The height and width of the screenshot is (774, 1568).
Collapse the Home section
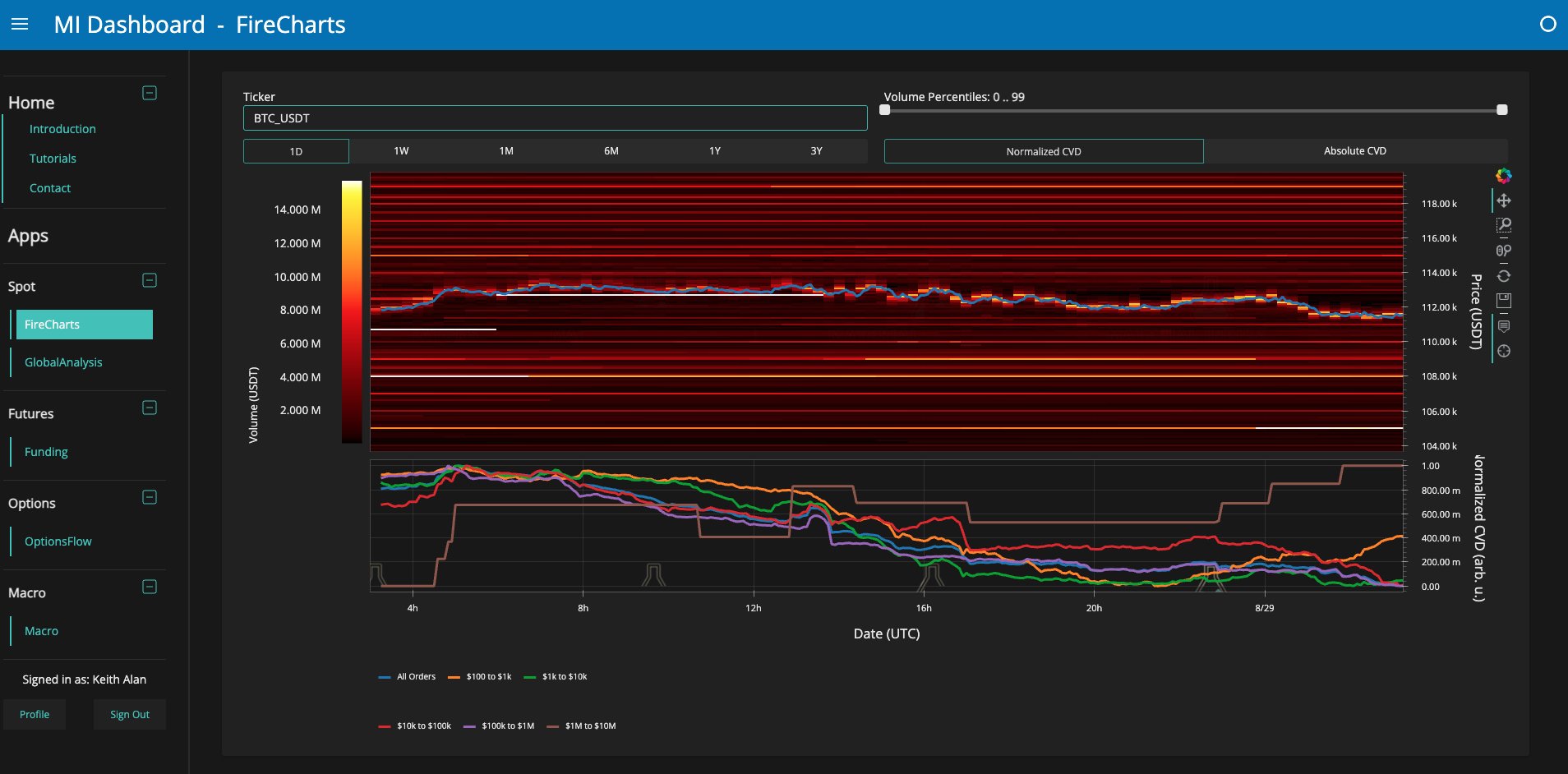point(150,93)
